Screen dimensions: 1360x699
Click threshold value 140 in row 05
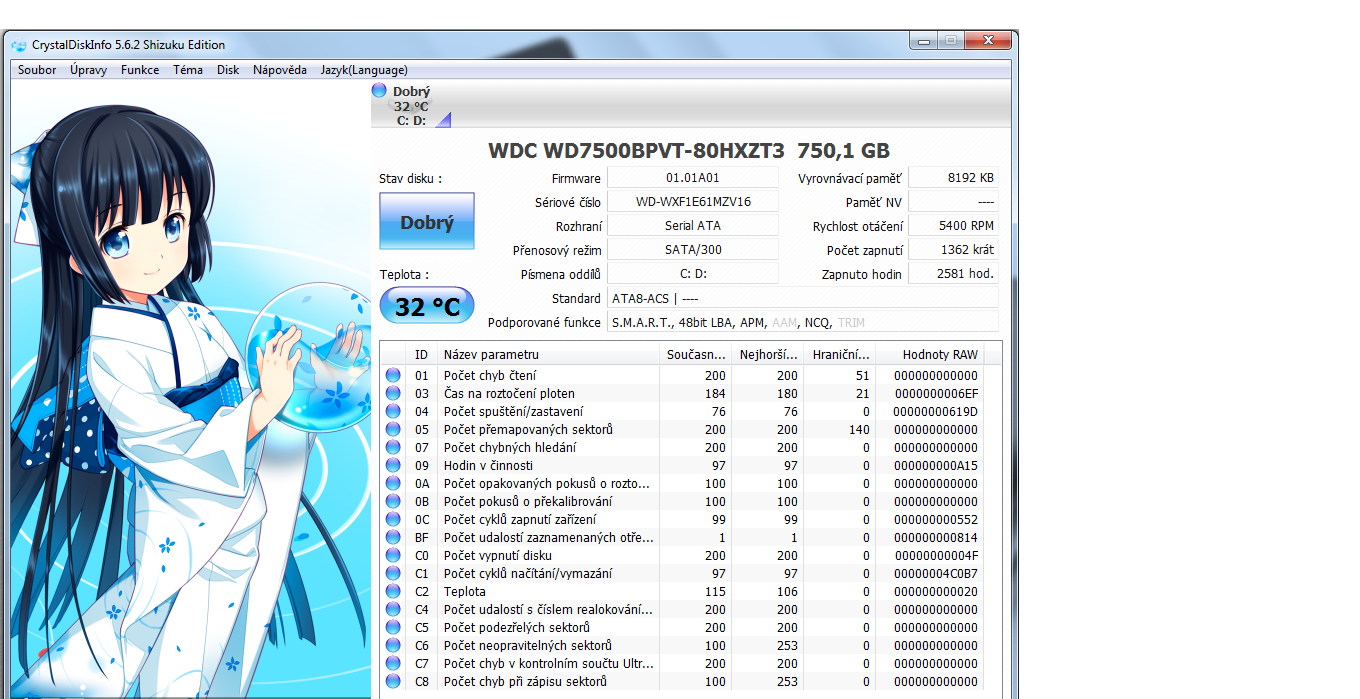click(859, 429)
